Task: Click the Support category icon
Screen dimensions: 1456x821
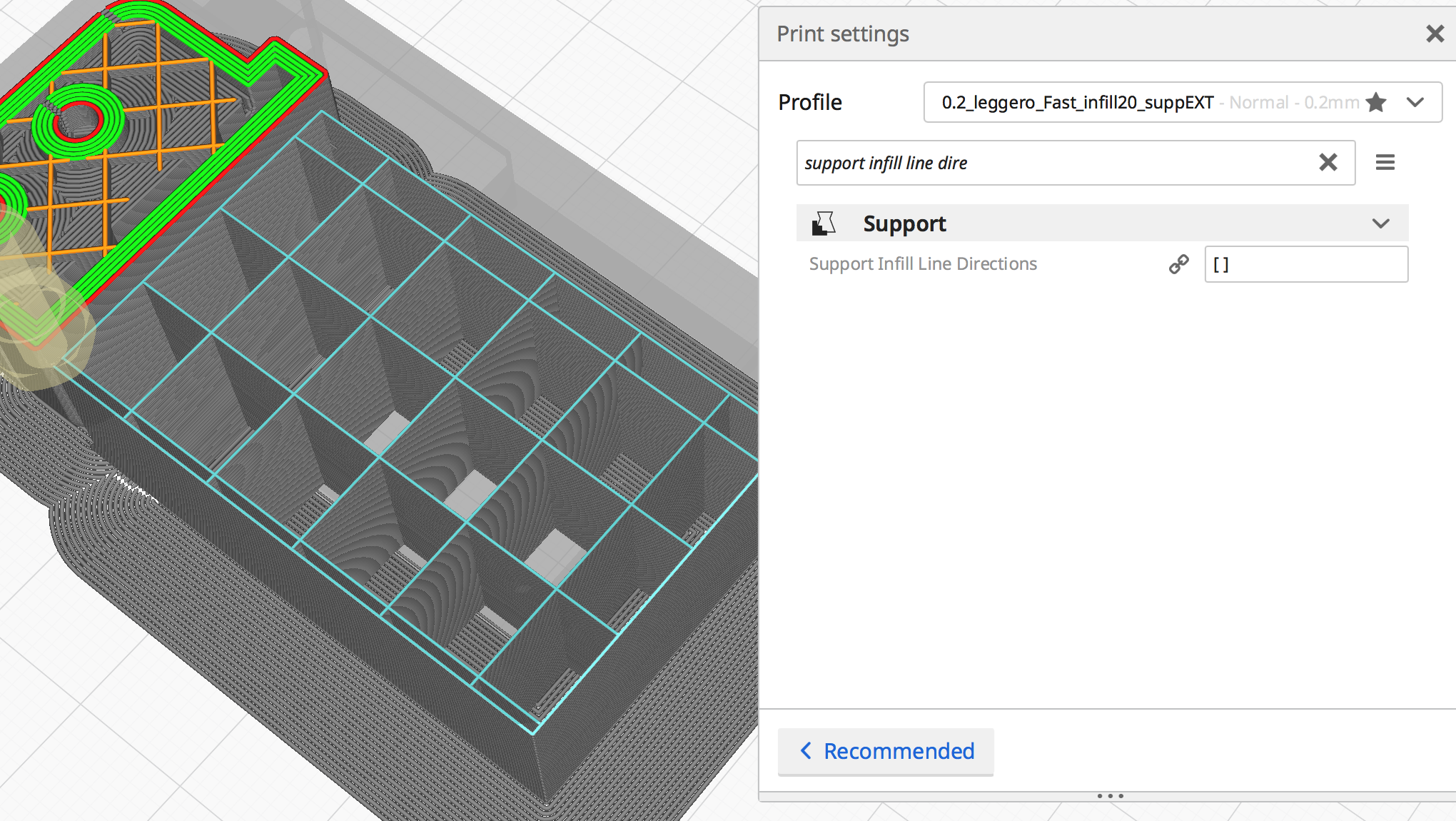Action: (824, 223)
